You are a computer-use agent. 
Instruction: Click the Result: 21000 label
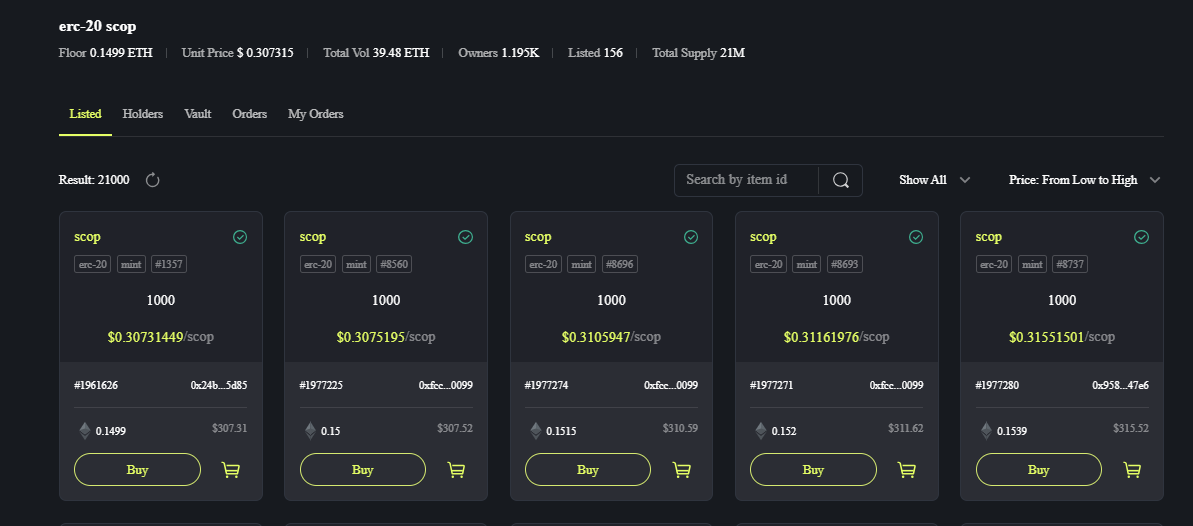pos(94,180)
